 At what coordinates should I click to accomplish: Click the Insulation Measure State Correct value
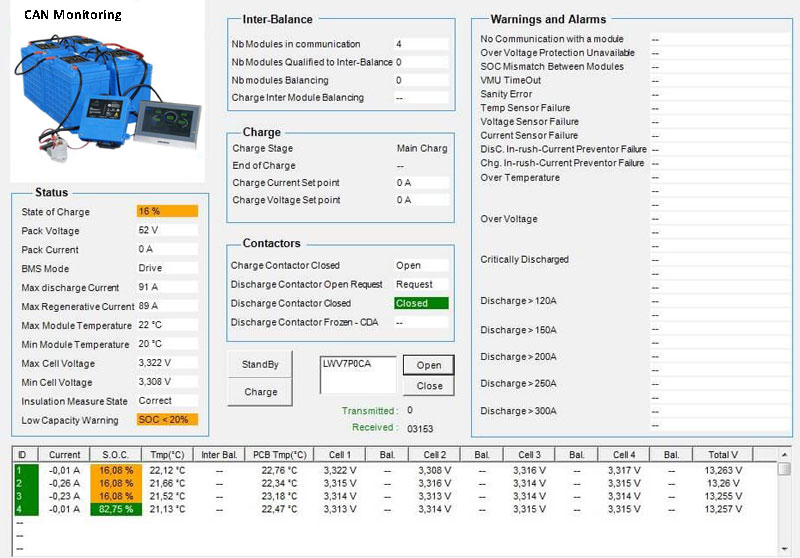167,400
